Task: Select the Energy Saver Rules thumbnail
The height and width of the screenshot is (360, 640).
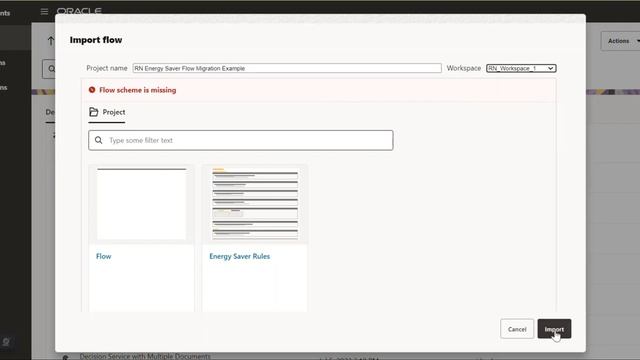Action: tap(255, 204)
